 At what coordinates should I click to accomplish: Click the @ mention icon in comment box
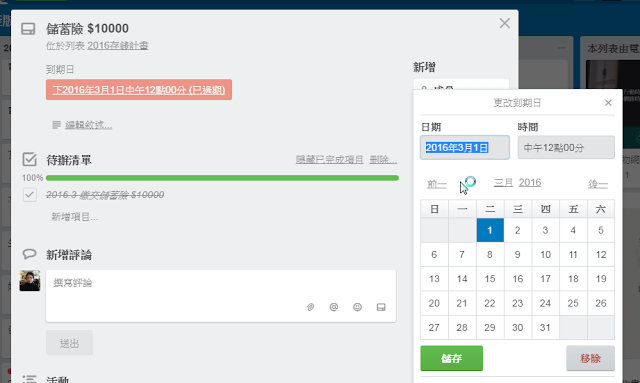click(x=334, y=307)
